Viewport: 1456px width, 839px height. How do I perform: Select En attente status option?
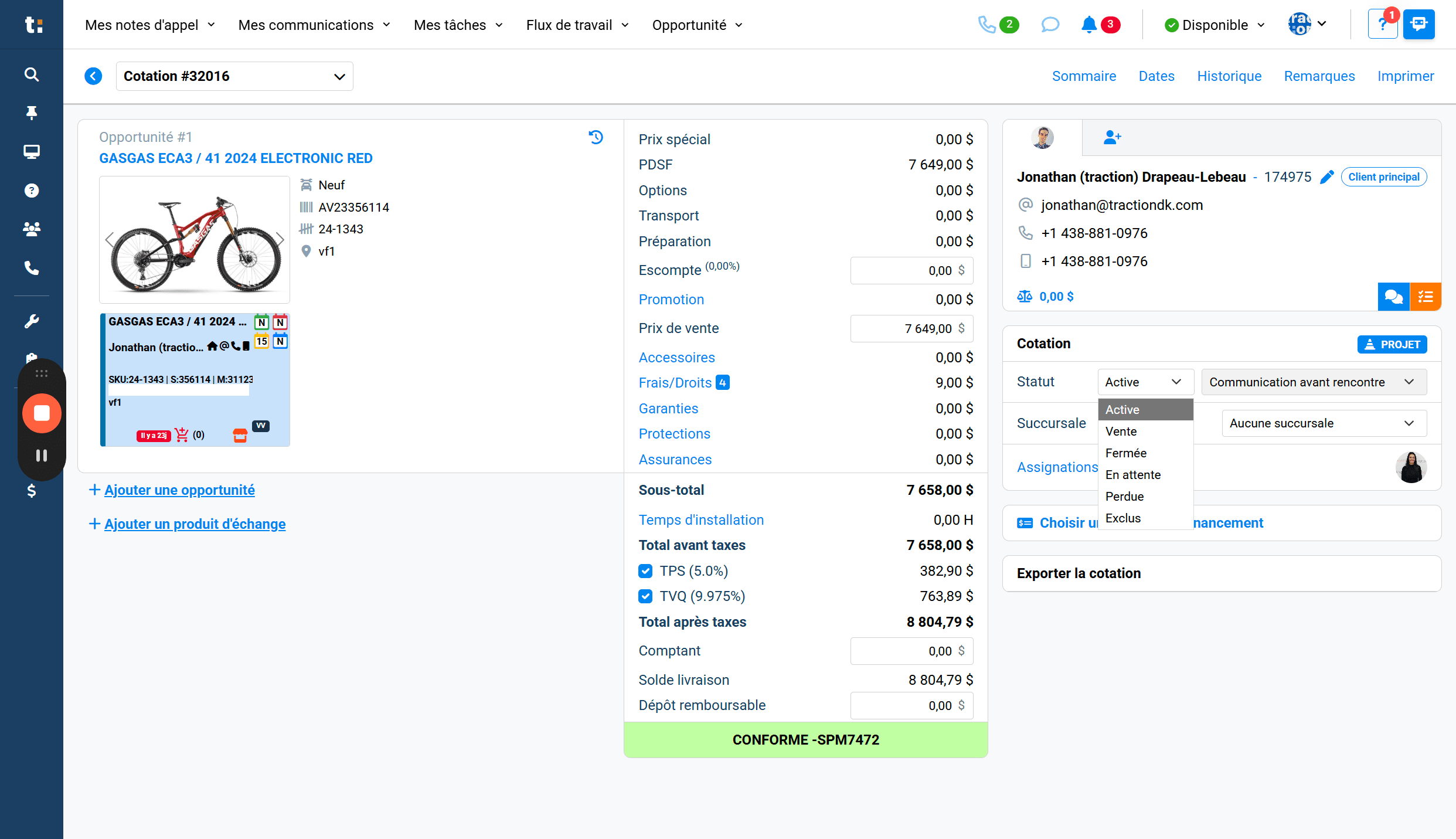point(1145,475)
